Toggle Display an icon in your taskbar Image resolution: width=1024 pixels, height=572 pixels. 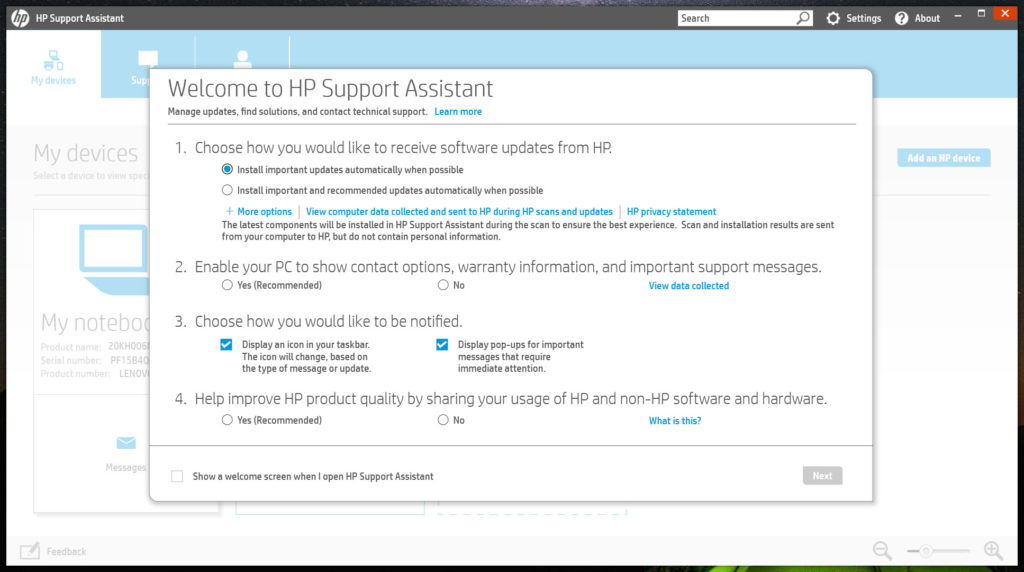pos(226,344)
